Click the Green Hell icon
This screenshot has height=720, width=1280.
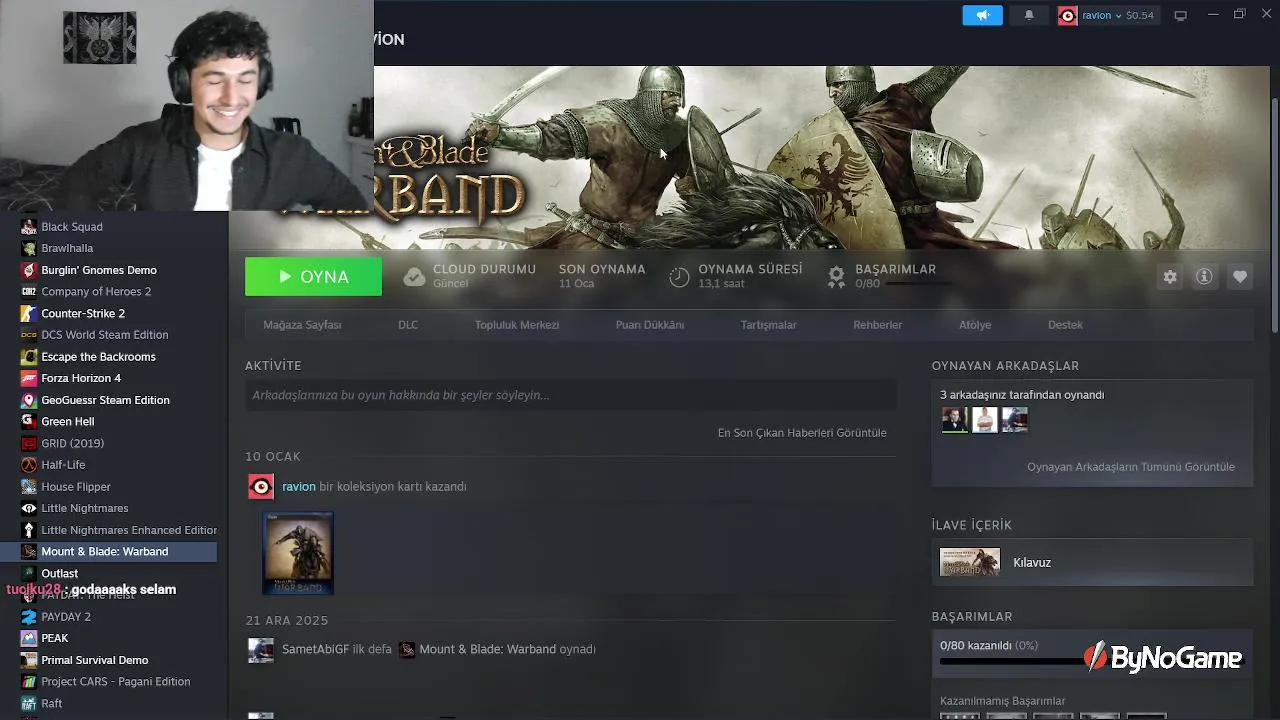coord(29,422)
